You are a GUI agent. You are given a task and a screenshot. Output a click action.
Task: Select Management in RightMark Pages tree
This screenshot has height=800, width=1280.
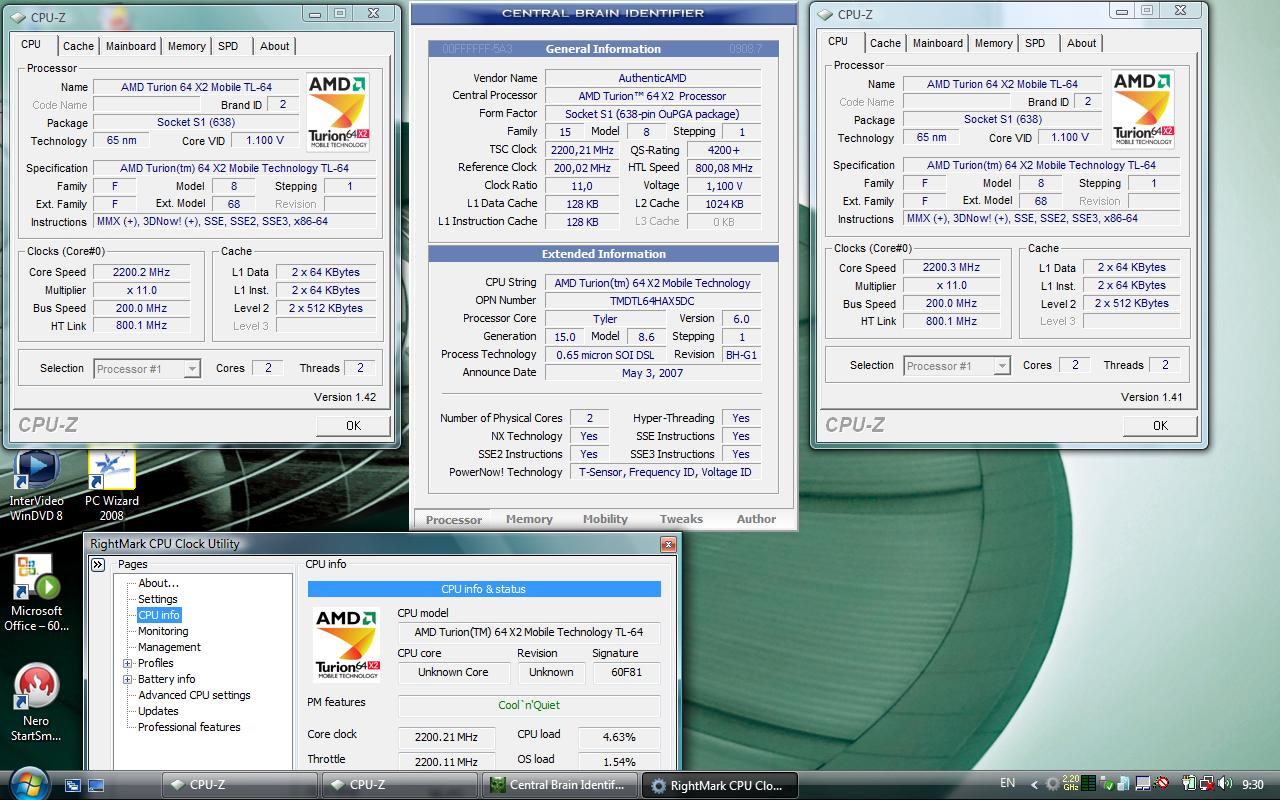169,647
